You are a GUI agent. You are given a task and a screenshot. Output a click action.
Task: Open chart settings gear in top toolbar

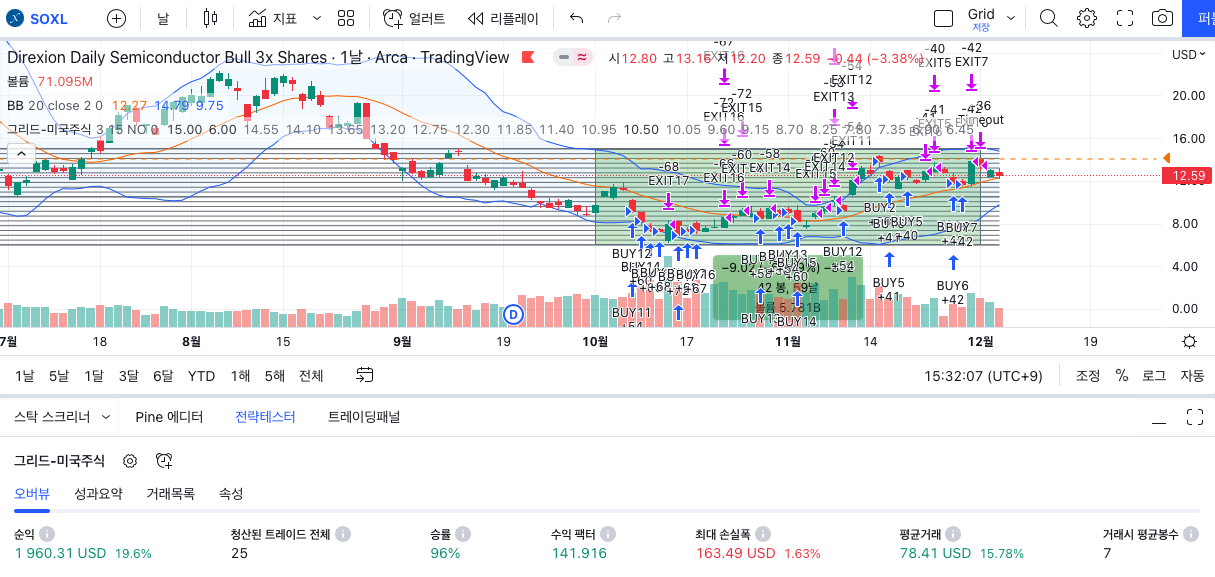[1087, 18]
